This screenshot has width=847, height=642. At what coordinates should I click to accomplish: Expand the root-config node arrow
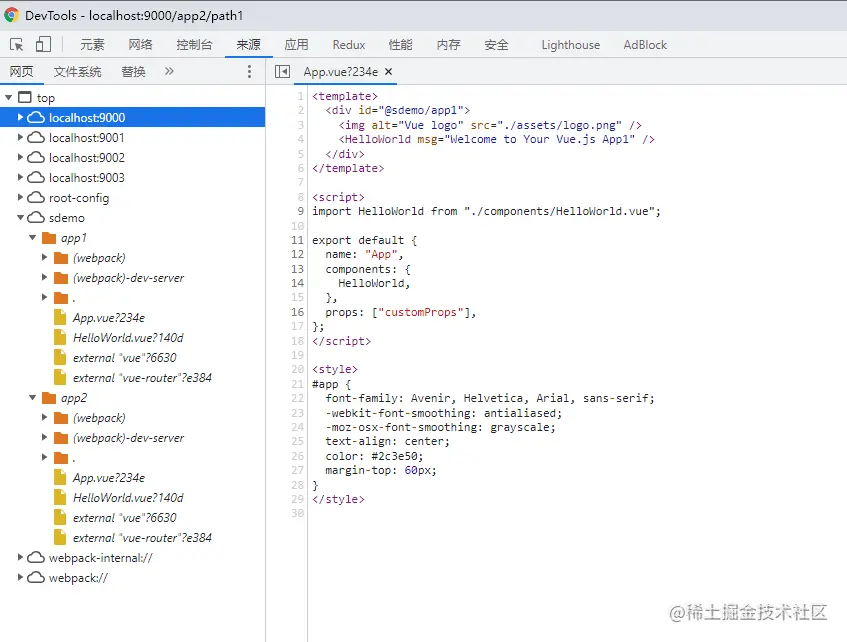click(20, 197)
